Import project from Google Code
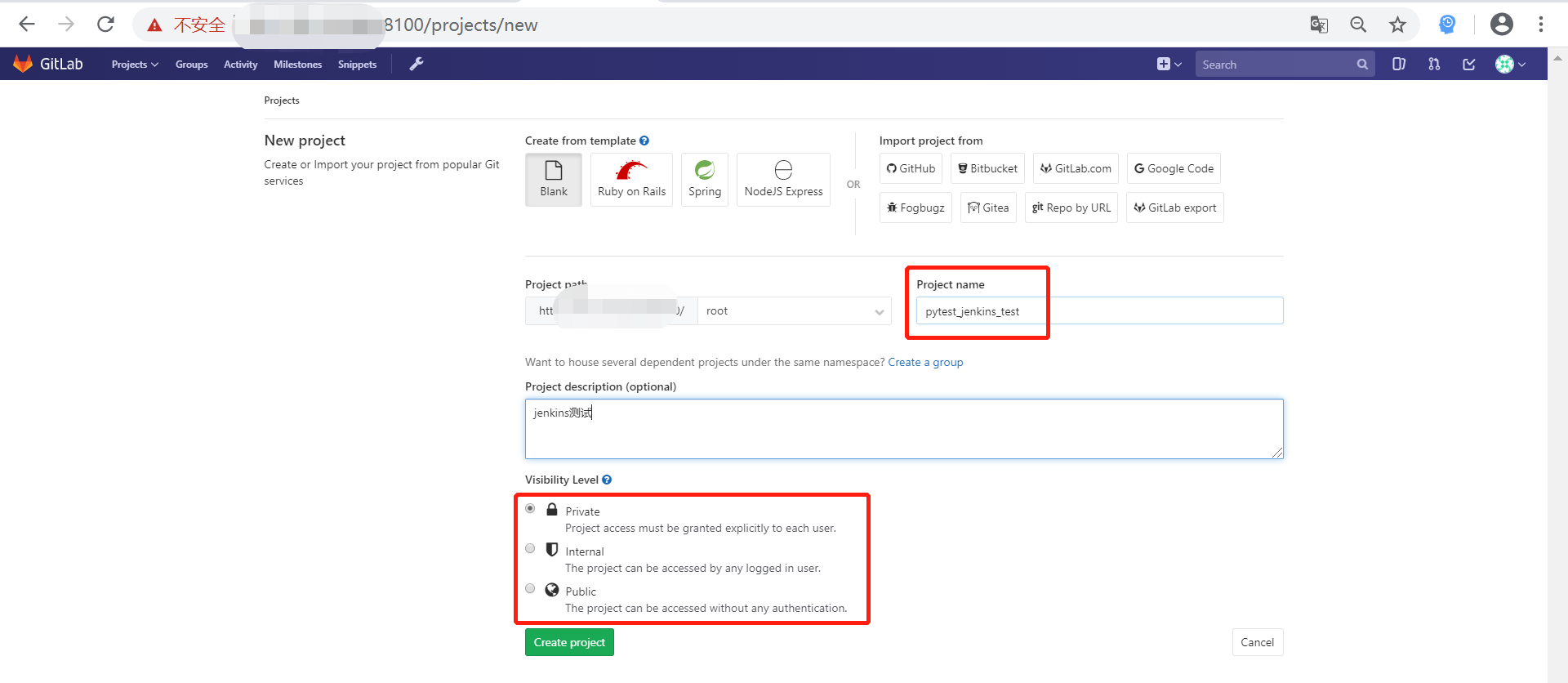 click(x=1174, y=168)
